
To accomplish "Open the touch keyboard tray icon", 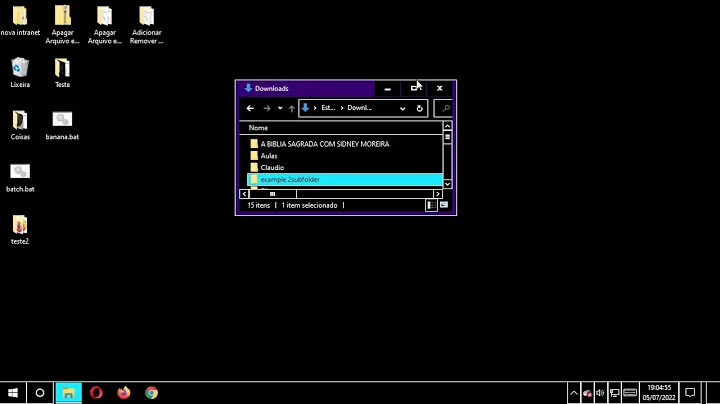I will 630,393.
